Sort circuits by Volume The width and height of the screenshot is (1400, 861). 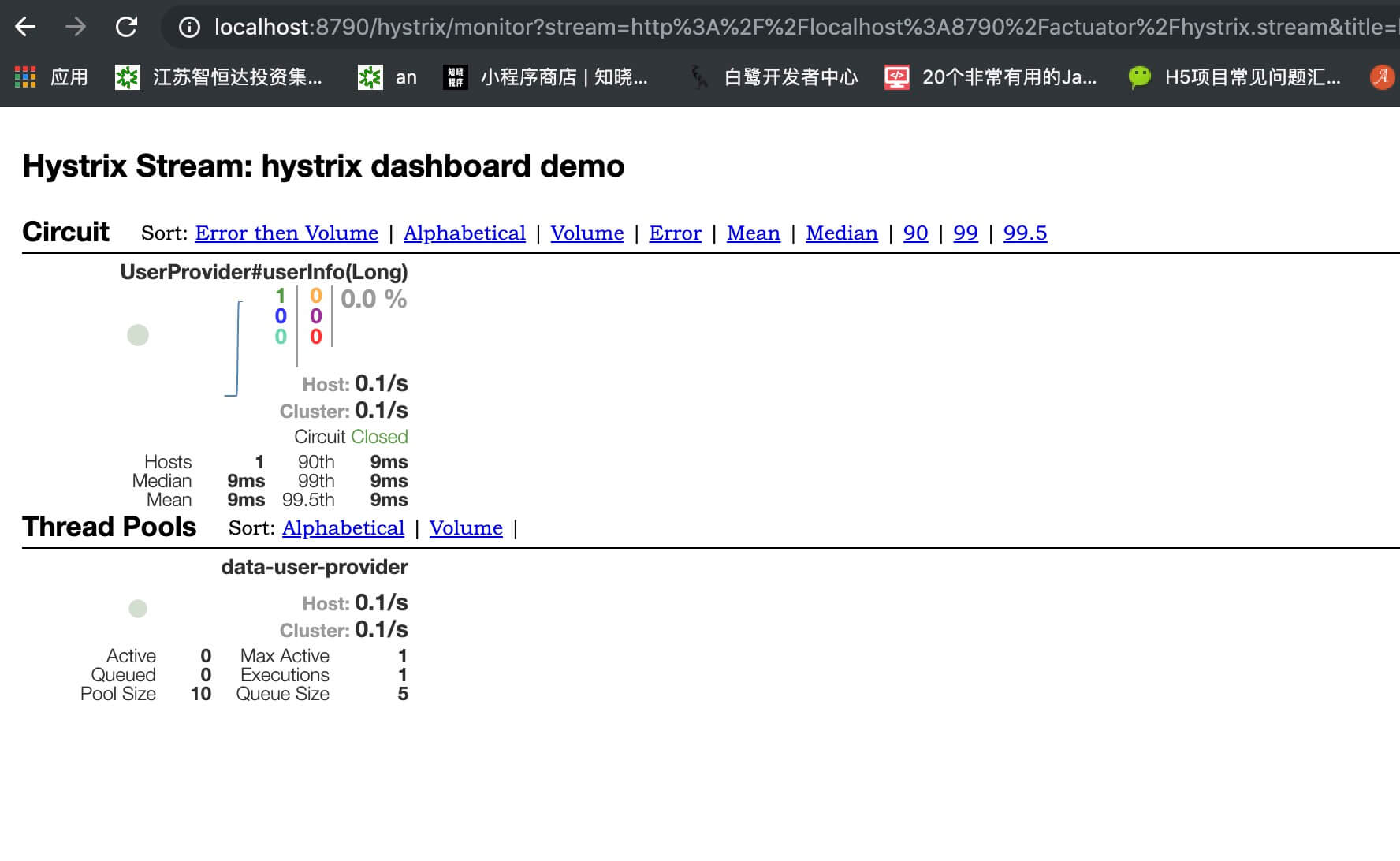[587, 233]
